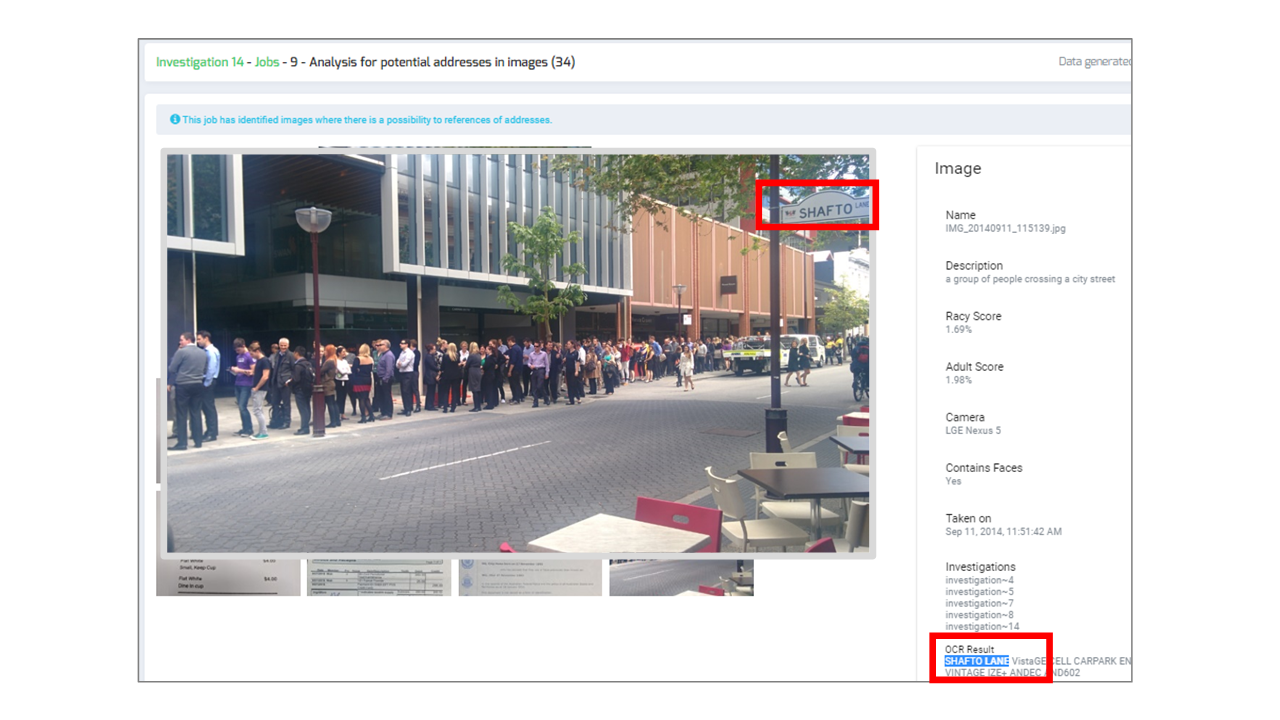Open the investigation~14 link

(x=983, y=627)
